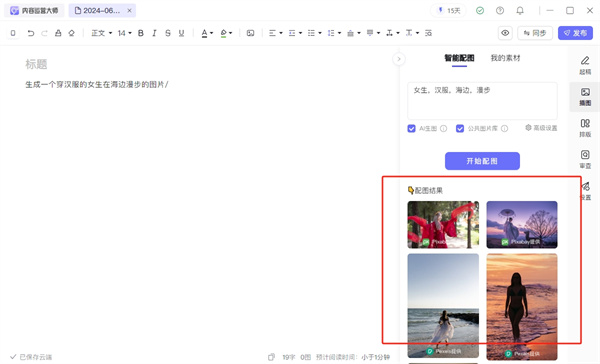Click the last toolbar icon beside line height
The width and height of the screenshot is (600, 364).
tap(428, 33)
